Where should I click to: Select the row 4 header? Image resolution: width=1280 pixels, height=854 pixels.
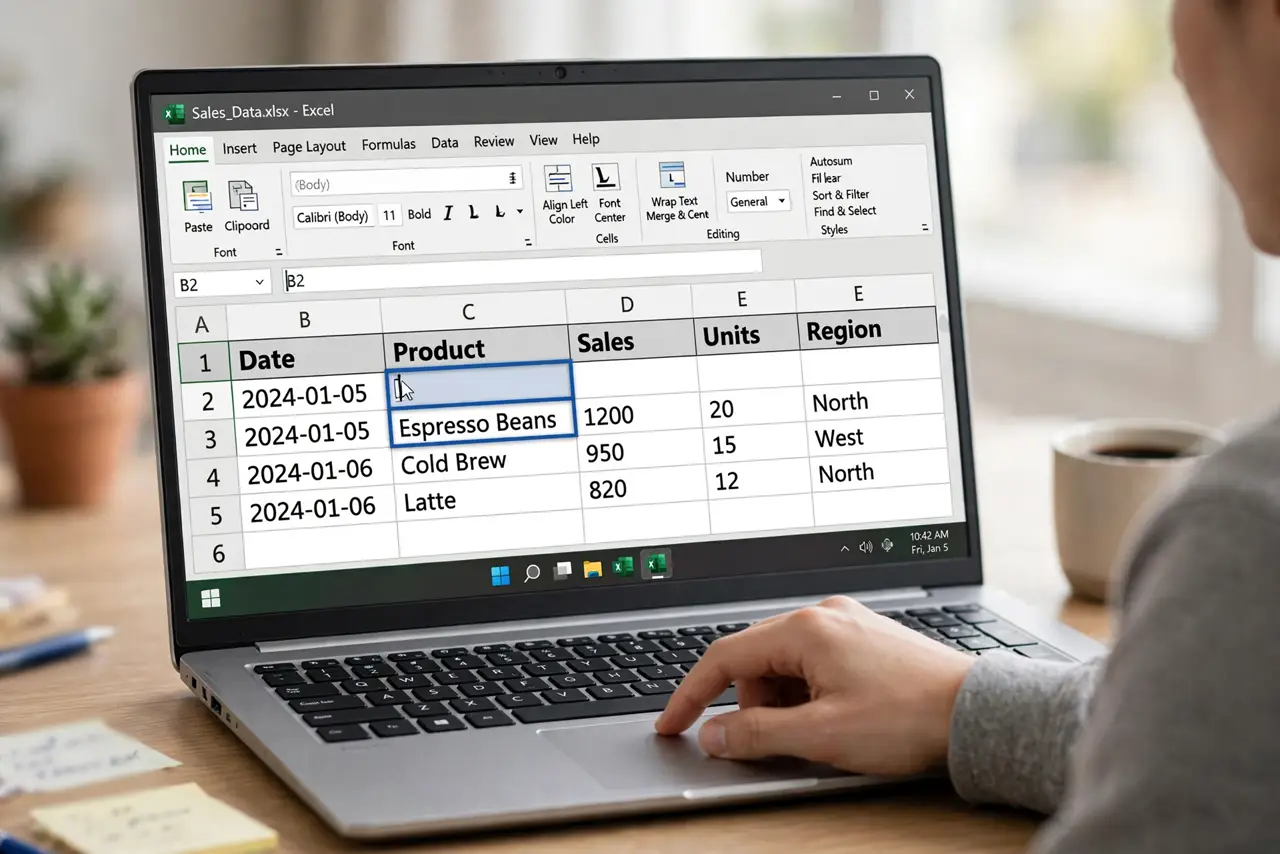click(x=211, y=477)
